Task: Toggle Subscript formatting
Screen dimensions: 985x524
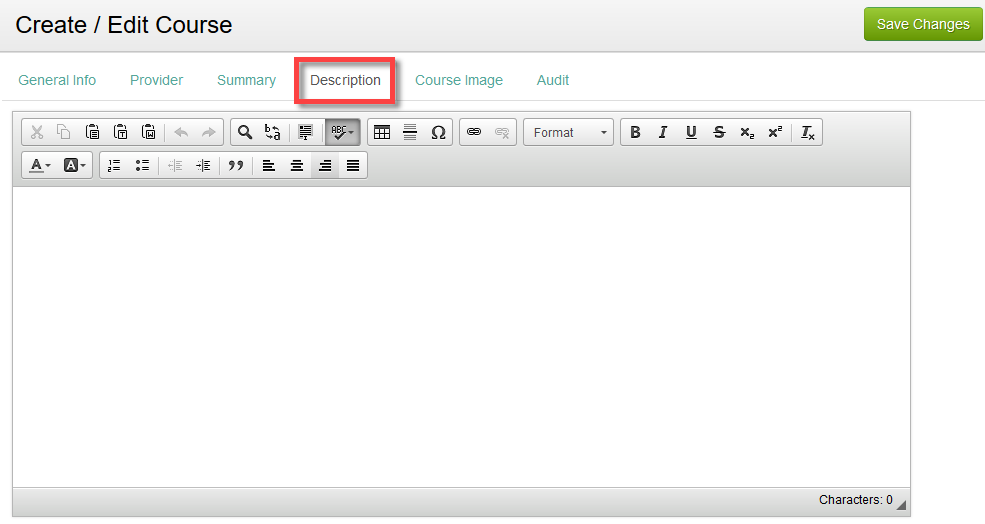Action: pos(747,133)
